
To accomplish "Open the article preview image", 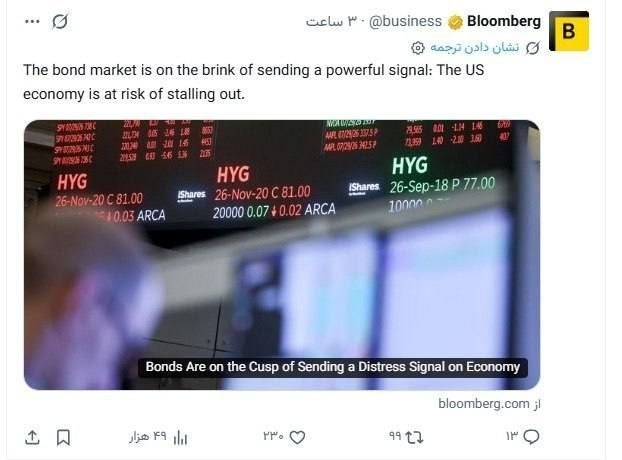I will tap(282, 255).
